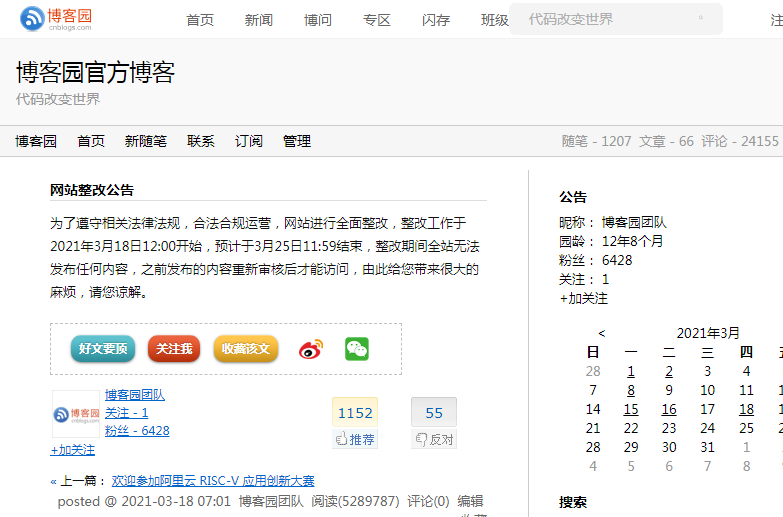The height and width of the screenshot is (517, 783).
Task: Click the search magnifier icon
Action: click(701, 17)
